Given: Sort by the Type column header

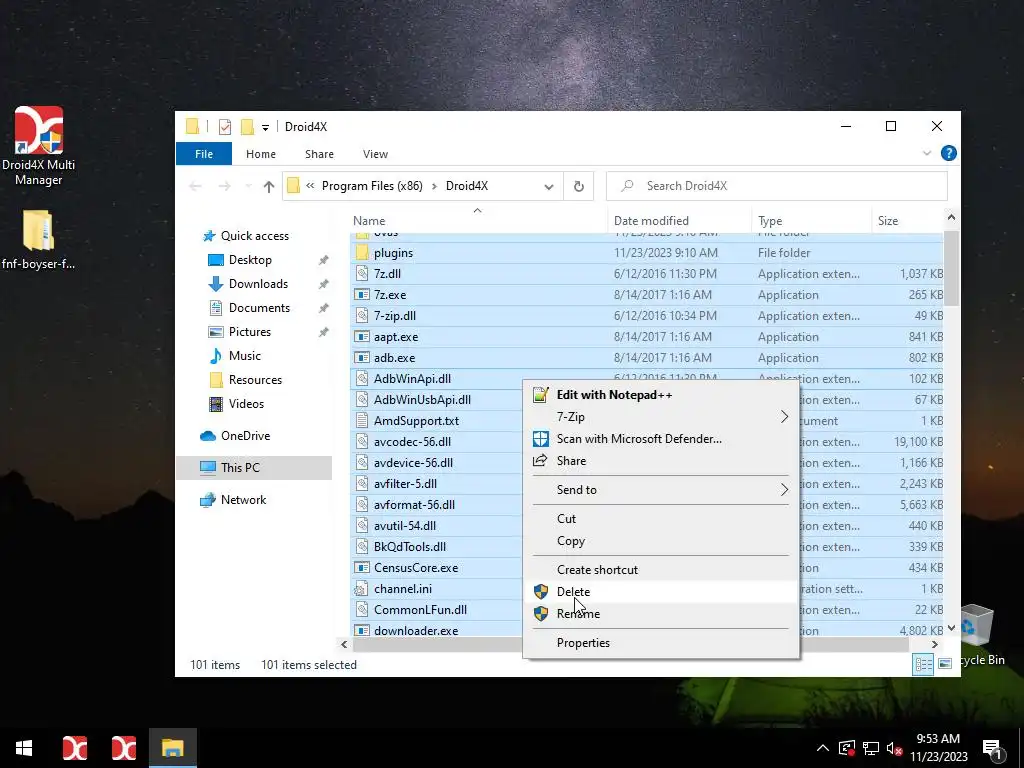Looking at the screenshot, I should point(811,221).
